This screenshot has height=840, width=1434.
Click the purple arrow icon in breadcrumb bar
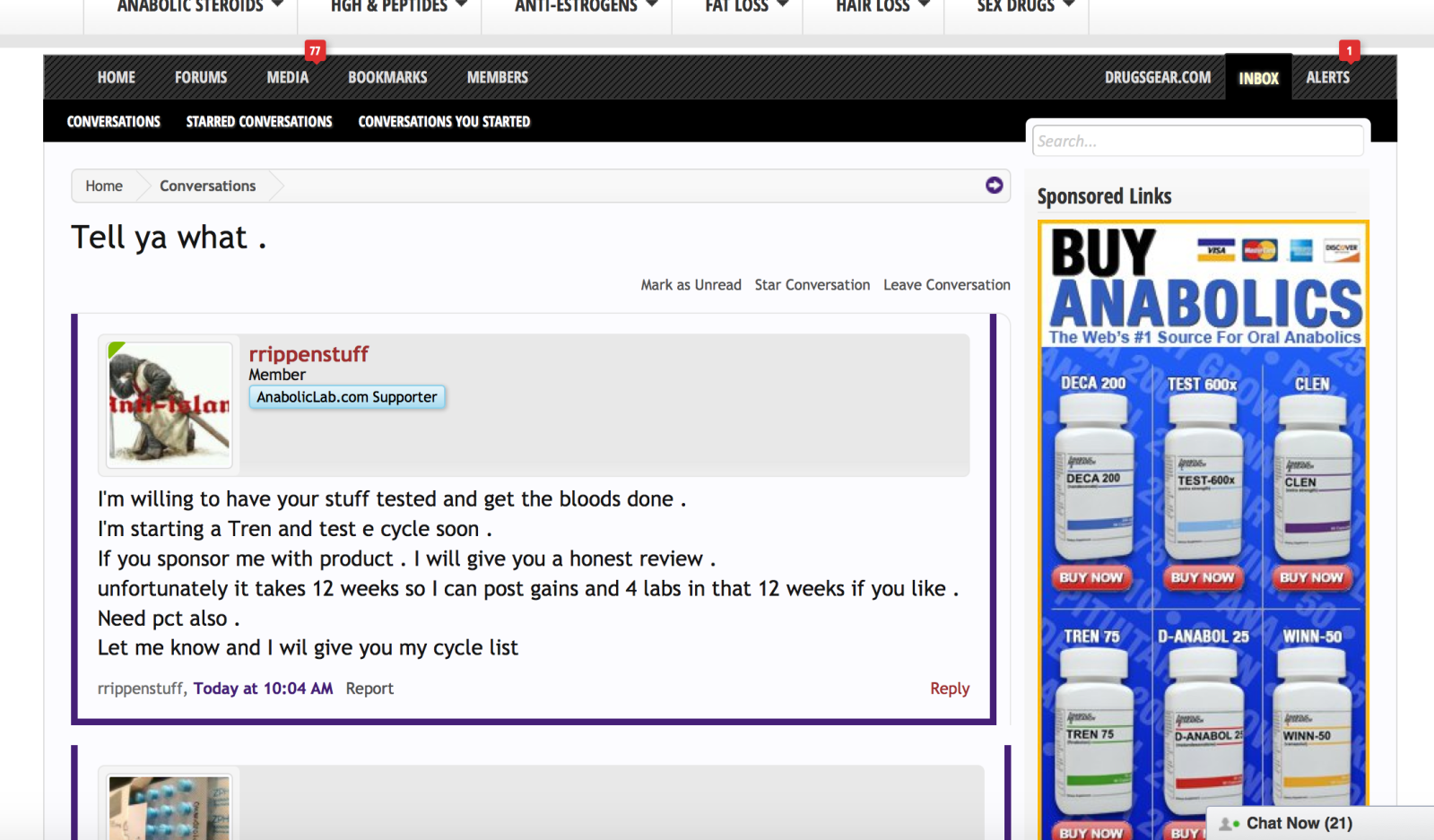(x=994, y=186)
